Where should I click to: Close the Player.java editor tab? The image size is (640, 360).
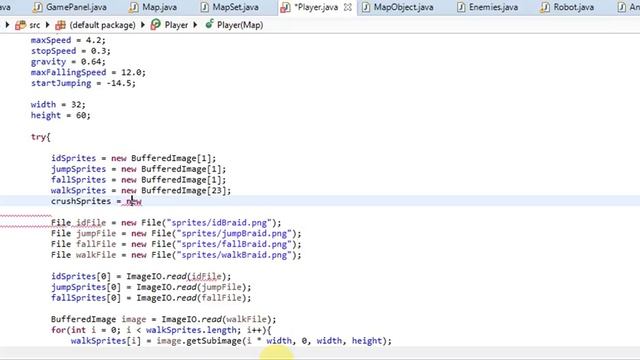point(347,7)
